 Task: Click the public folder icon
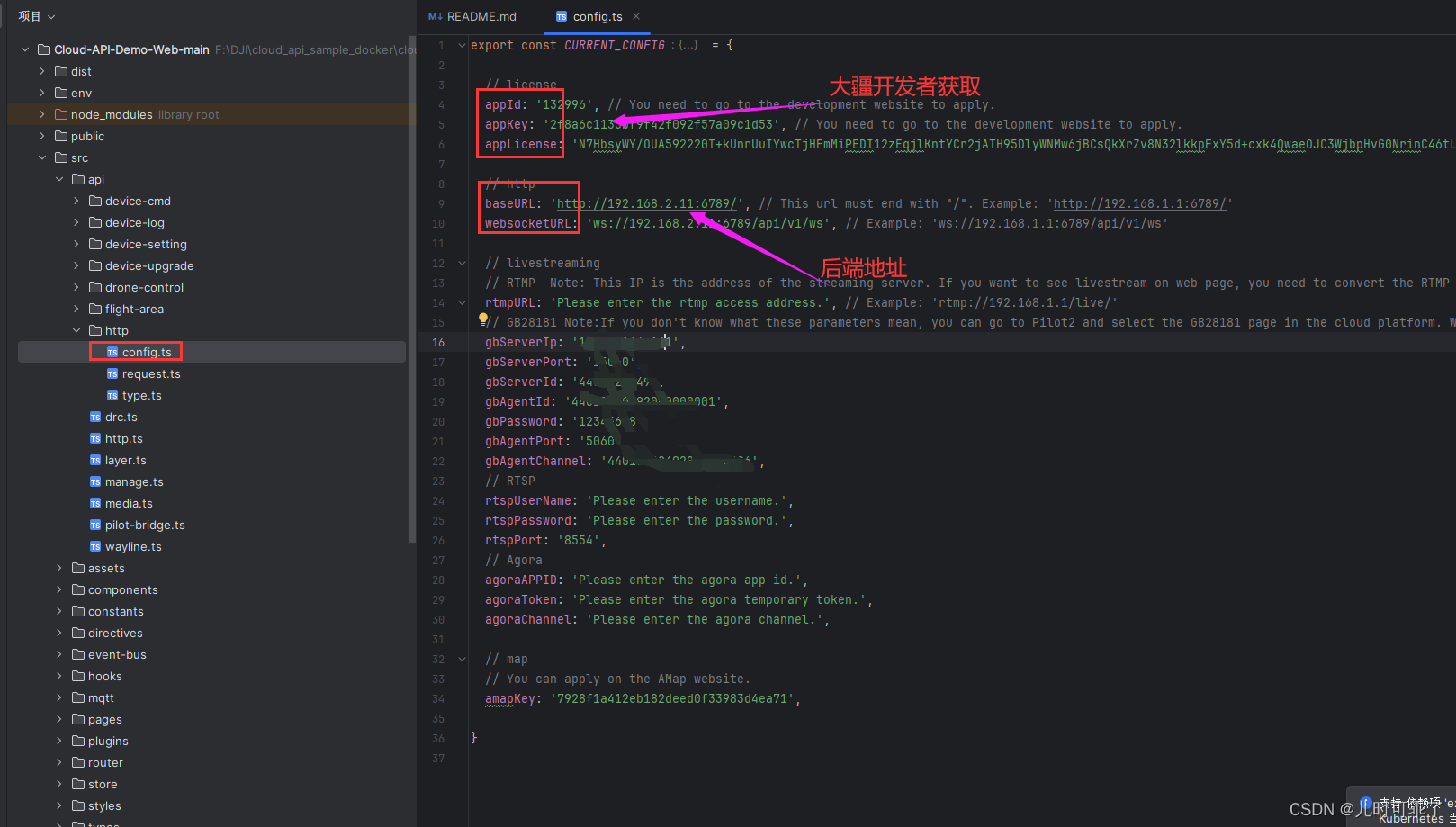pyautogui.click(x=61, y=136)
